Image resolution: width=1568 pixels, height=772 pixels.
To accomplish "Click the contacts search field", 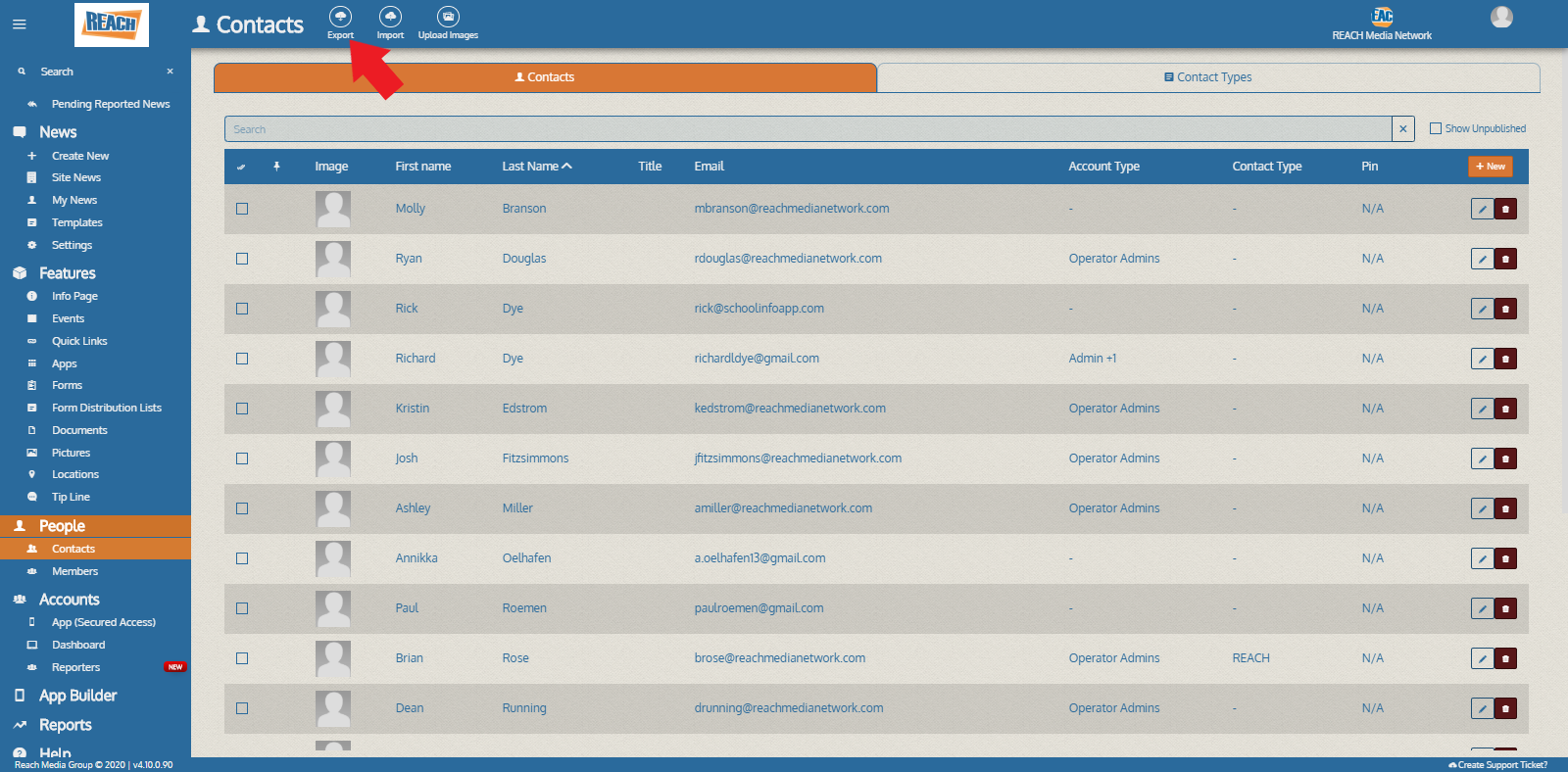I will tap(808, 129).
